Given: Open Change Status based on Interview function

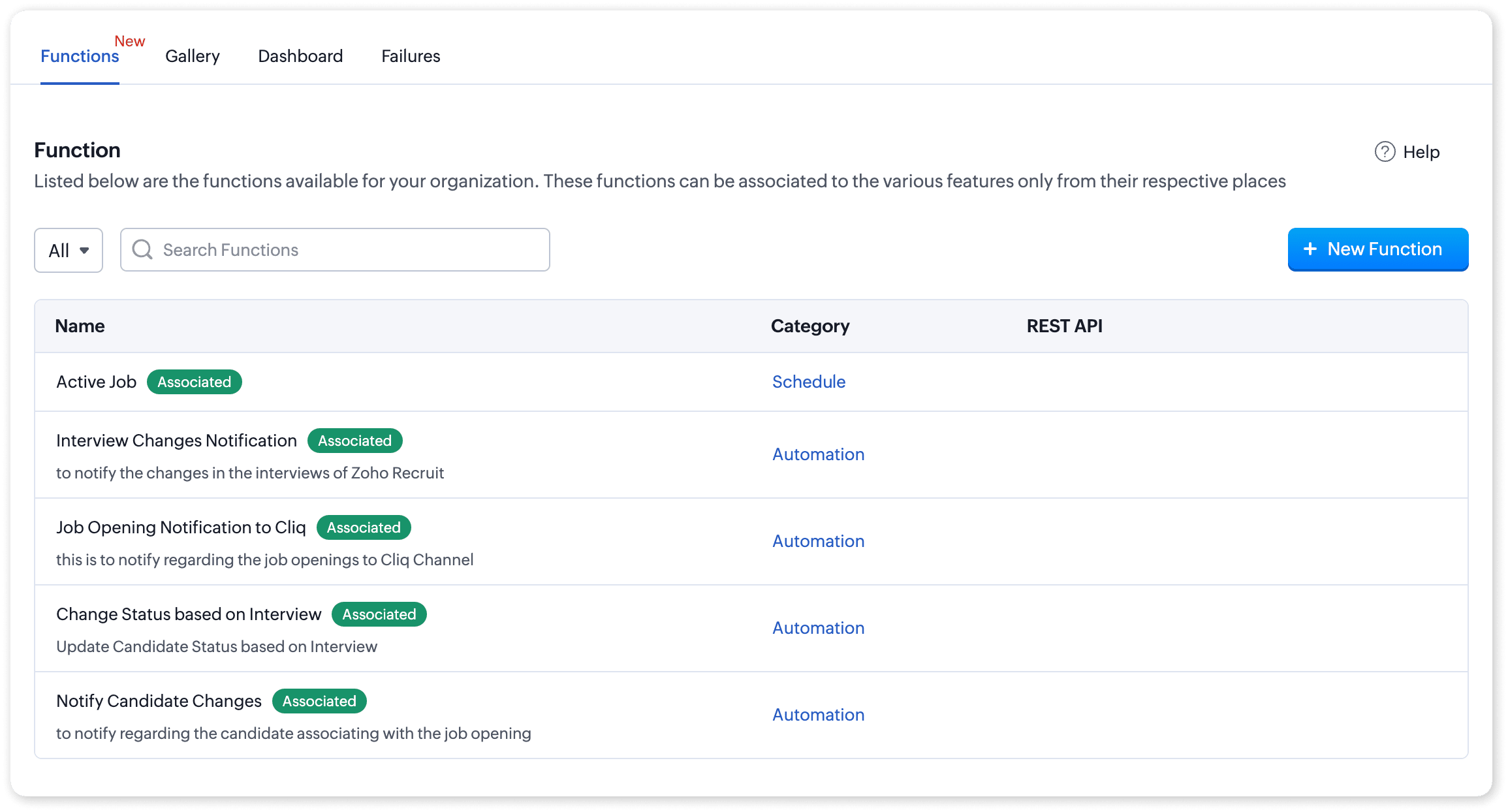Looking at the screenshot, I should point(189,614).
